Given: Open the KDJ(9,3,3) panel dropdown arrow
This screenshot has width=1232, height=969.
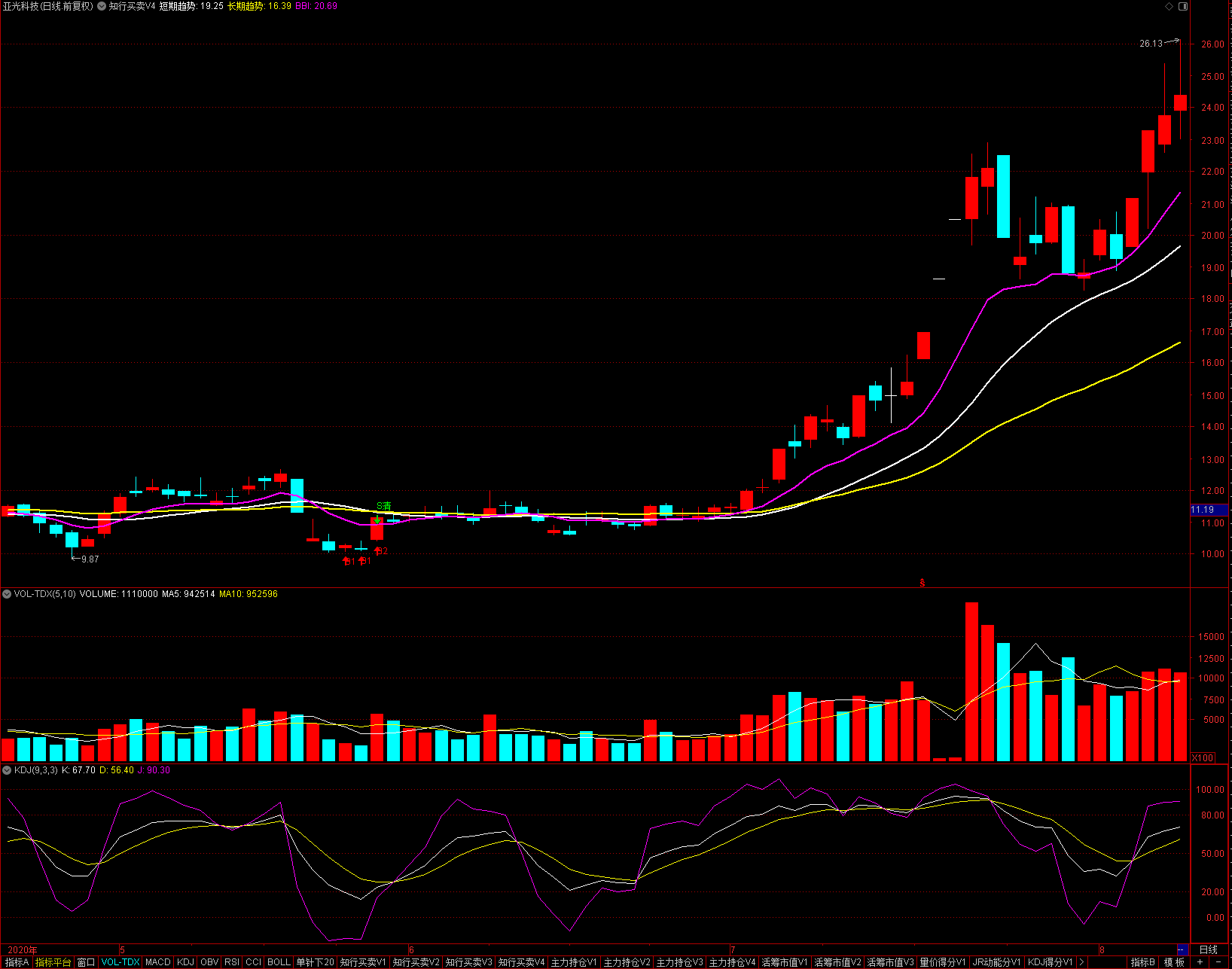Looking at the screenshot, I should click(7, 770).
